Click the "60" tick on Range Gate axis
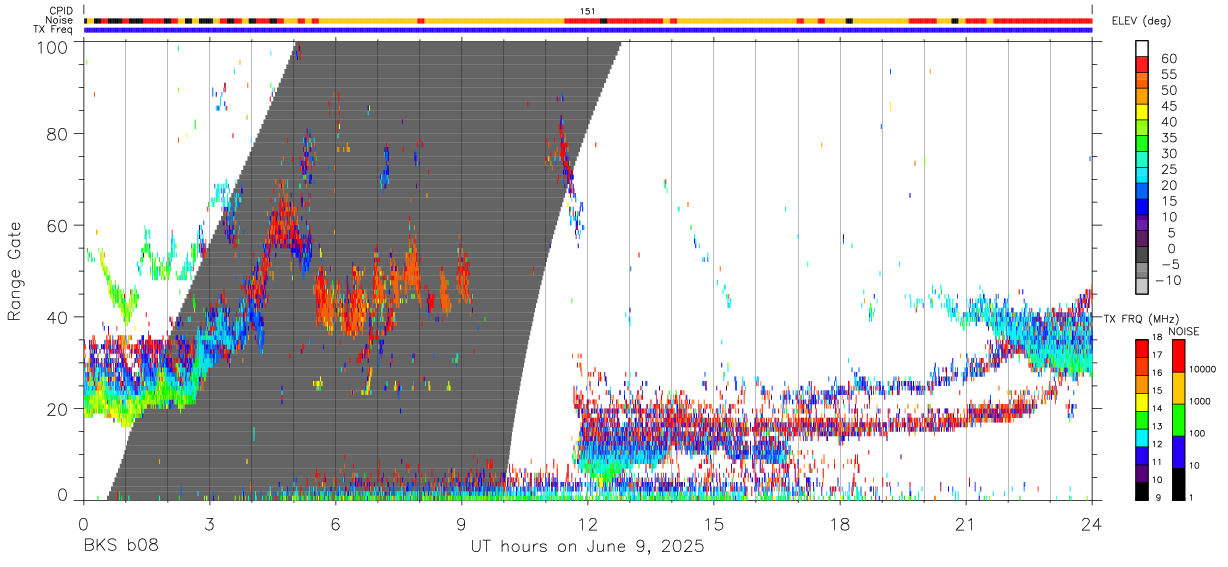 point(56,226)
